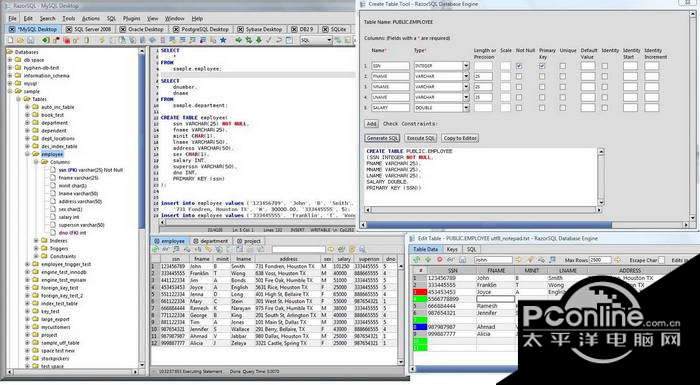Click the Max Rows input field
This screenshot has width=700, height=385.
600,260
